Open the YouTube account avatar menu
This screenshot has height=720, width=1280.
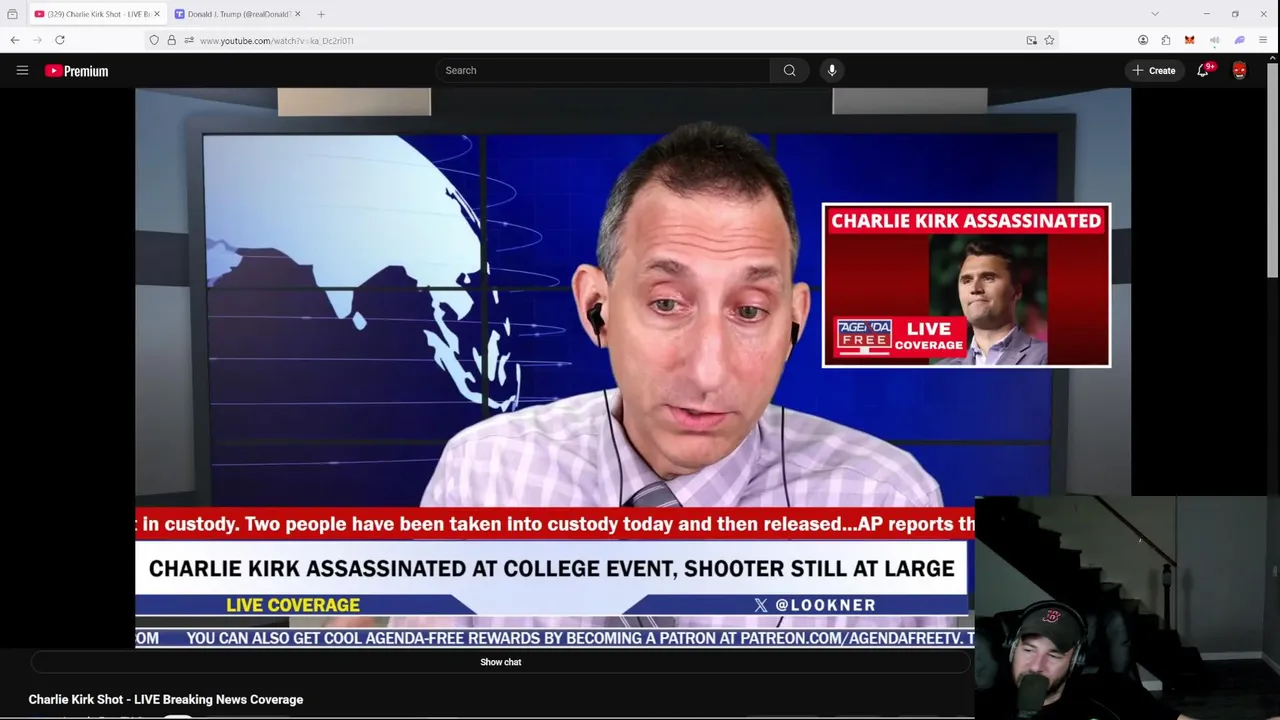1239,70
